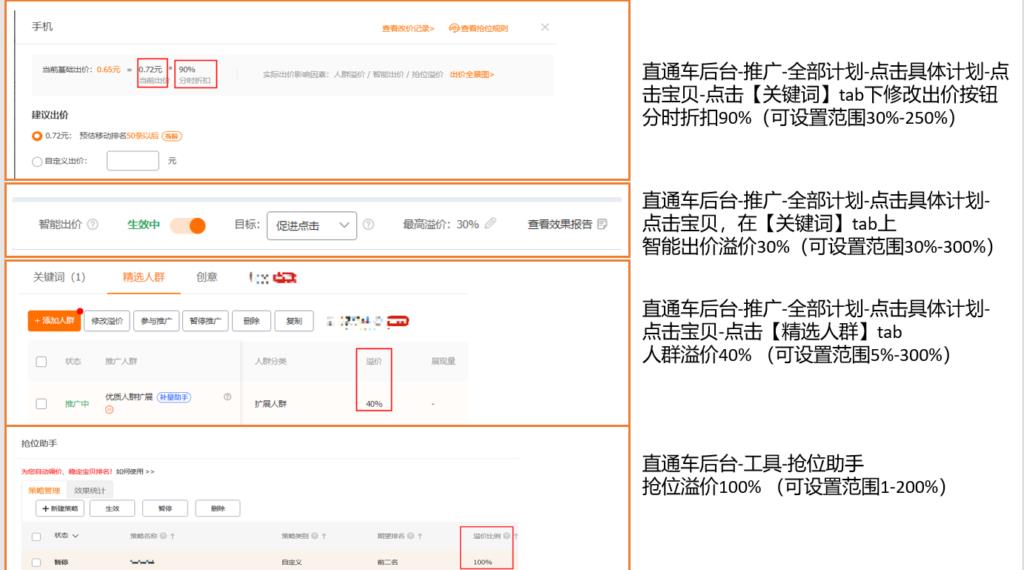Click the help icon after the 目标 dropdown
This screenshot has width=1024, height=570.
click(368, 224)
